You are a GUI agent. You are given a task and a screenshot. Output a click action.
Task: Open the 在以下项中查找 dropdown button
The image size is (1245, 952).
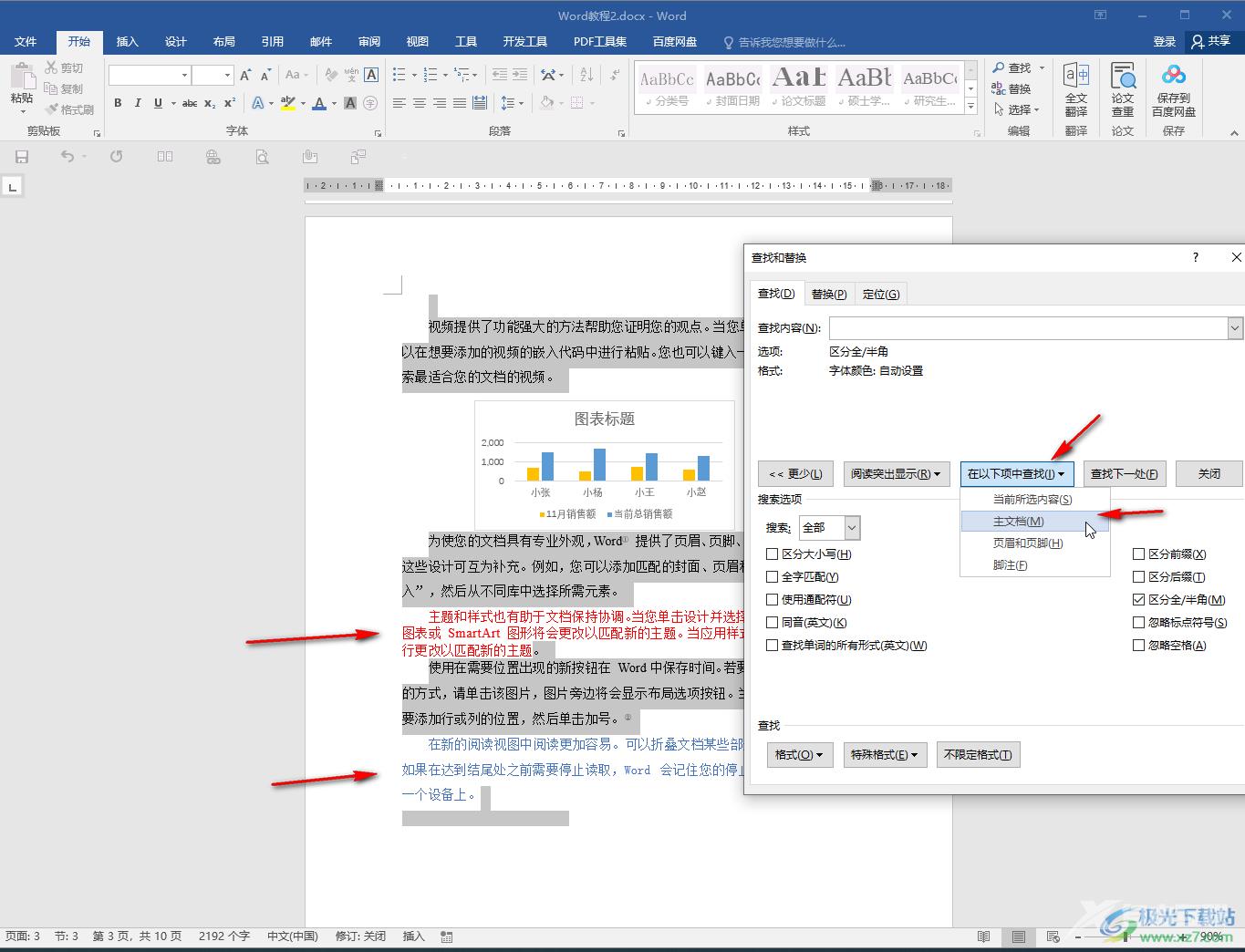pos(1017,474)
